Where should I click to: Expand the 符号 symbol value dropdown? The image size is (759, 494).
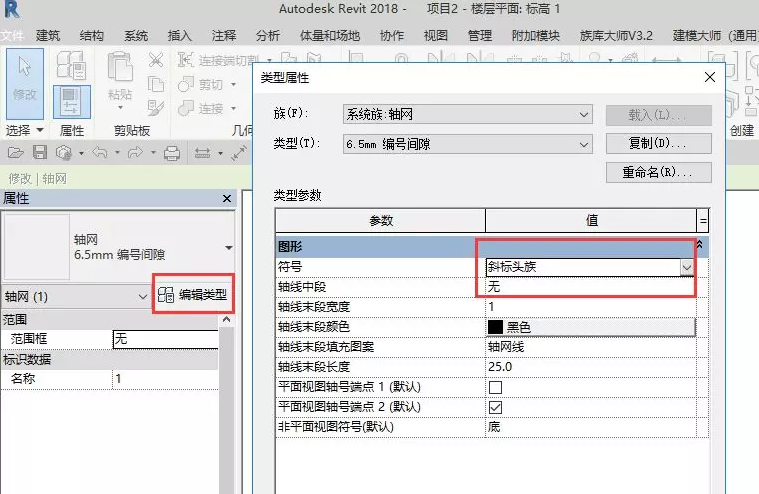pyautogui.click(x=686, y=267)
